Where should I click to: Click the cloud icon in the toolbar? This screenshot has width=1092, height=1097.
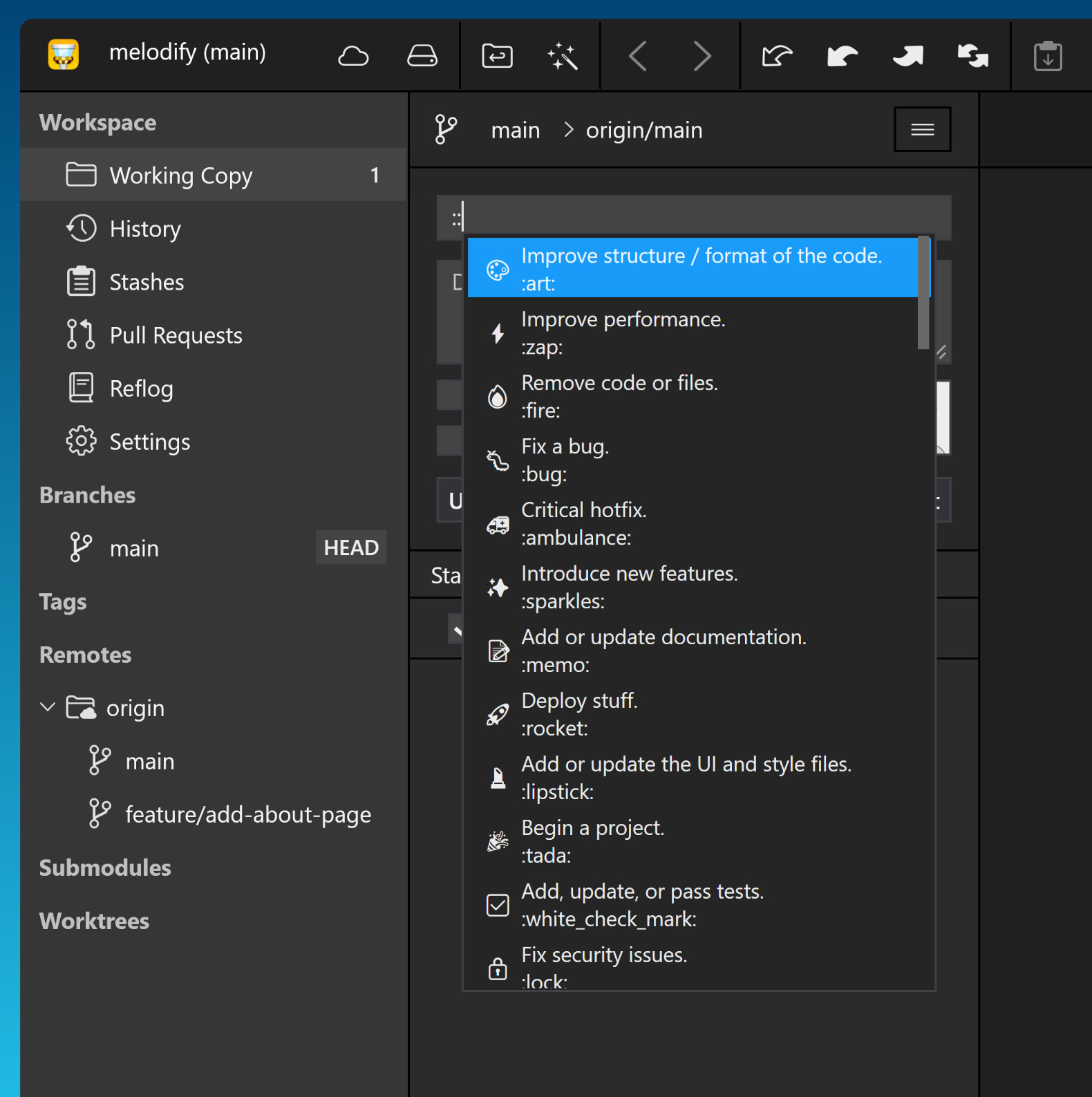(353, 56)
